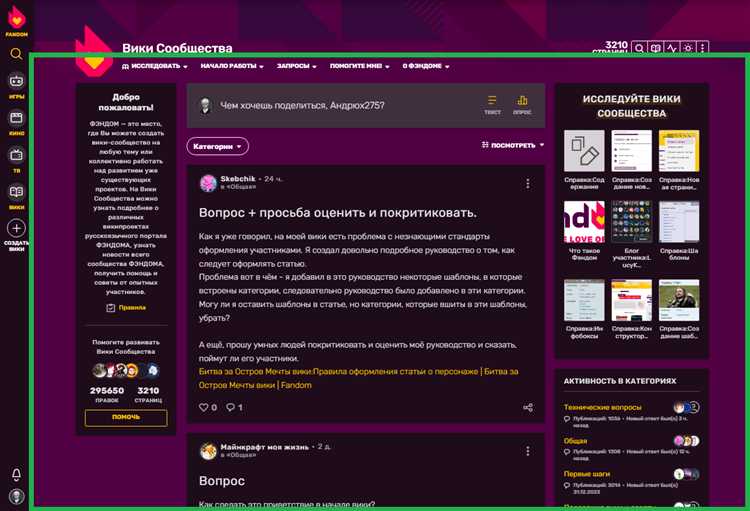Like the Skebchik post with heart
The image size is (750, 511).
[x=204, y=407]
